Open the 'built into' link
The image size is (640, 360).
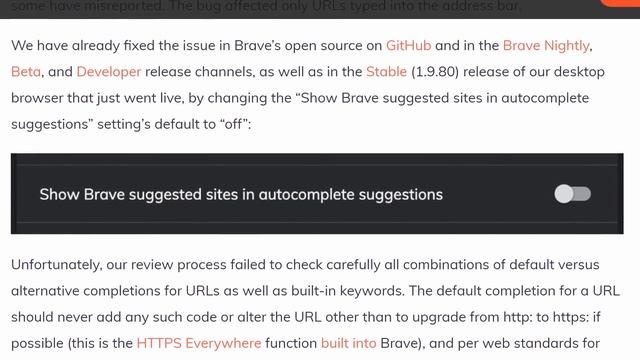[349, 343]
